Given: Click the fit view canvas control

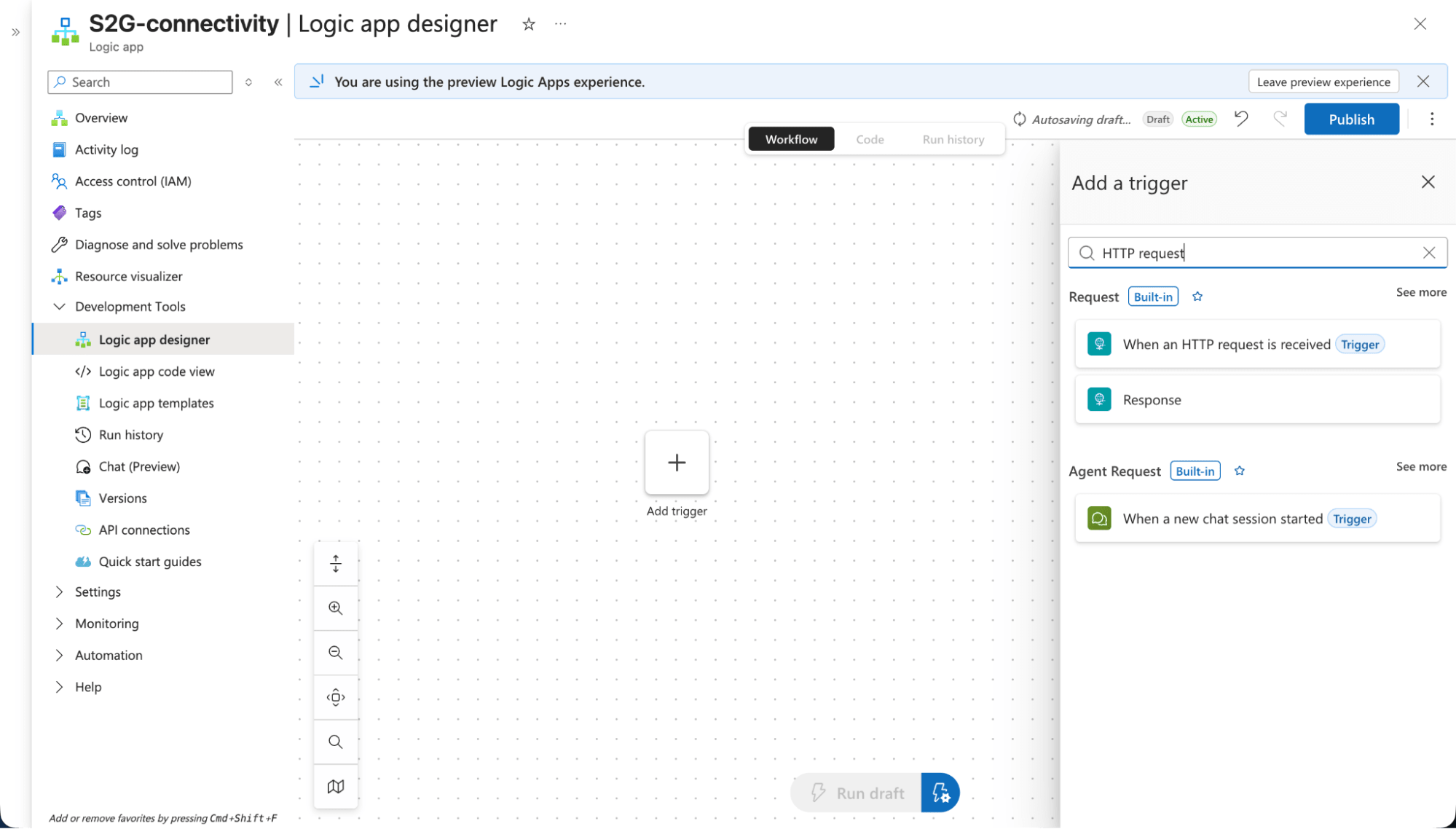Looking at the screenshot, I should (336, 697).
